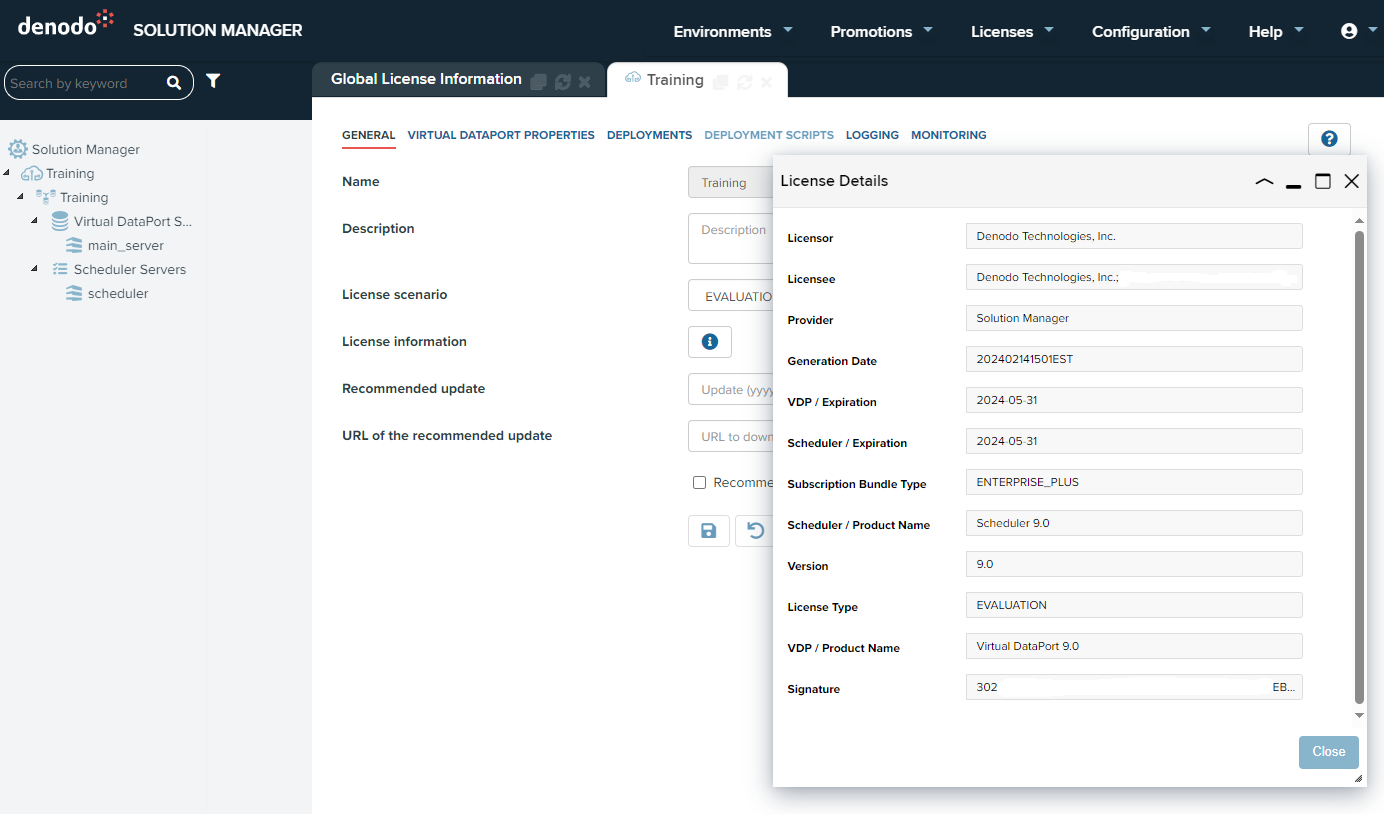
Task: Open the Configuration menu
Action: tap(1151, 31)
